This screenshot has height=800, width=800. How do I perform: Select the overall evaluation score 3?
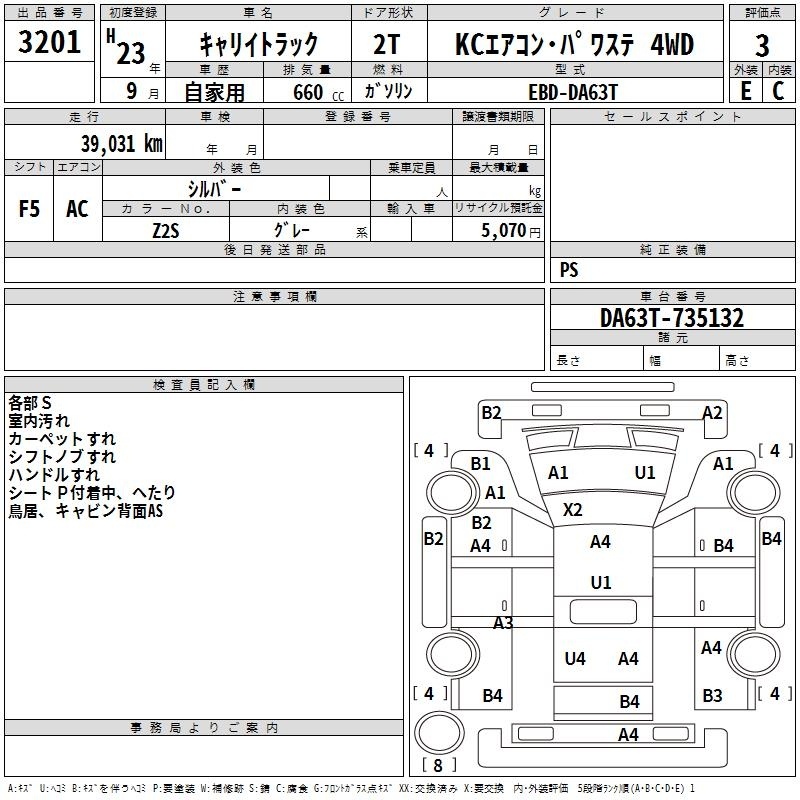coord(762,44)
